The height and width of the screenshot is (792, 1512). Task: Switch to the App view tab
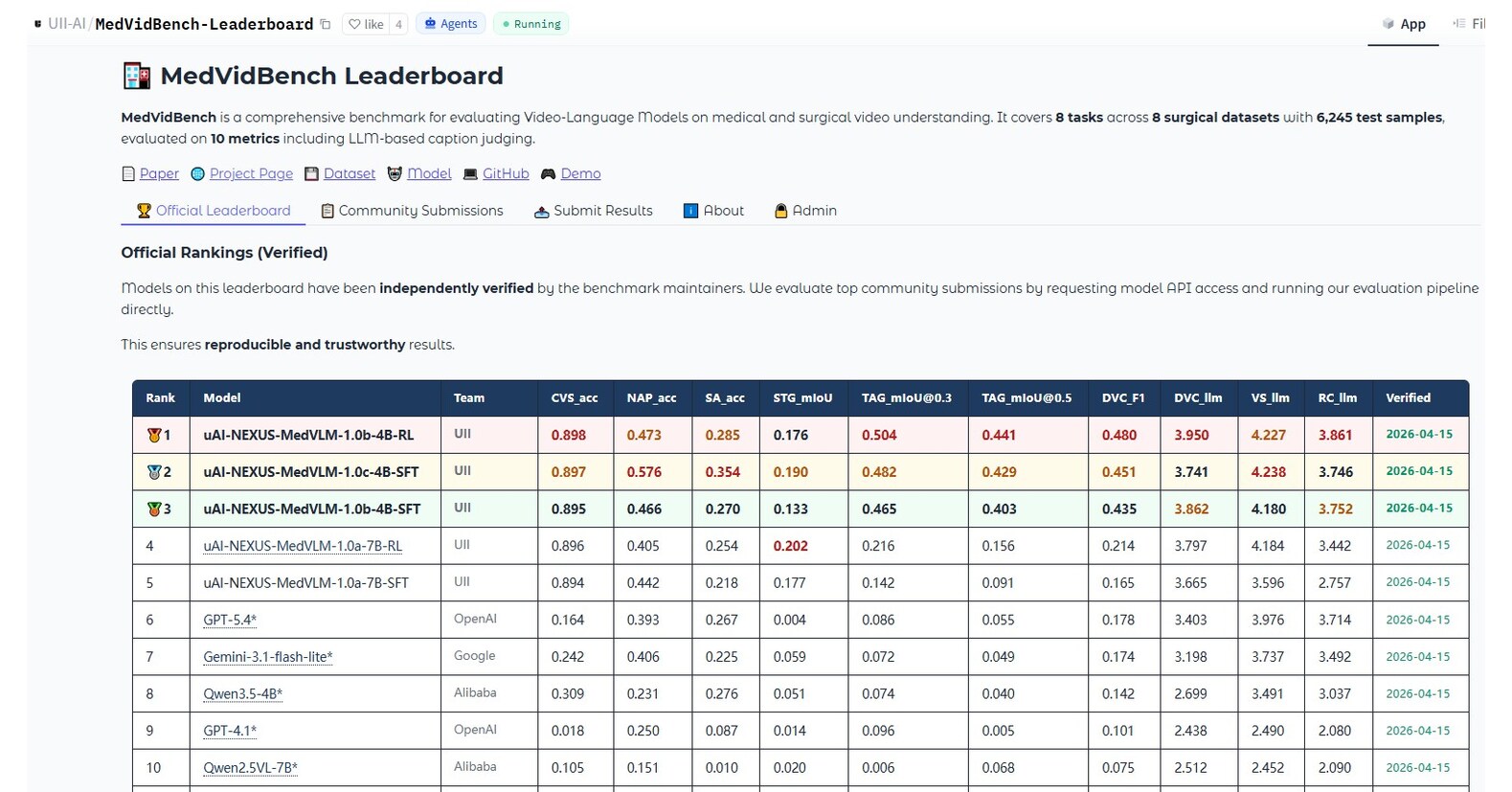click(1404, 24)
